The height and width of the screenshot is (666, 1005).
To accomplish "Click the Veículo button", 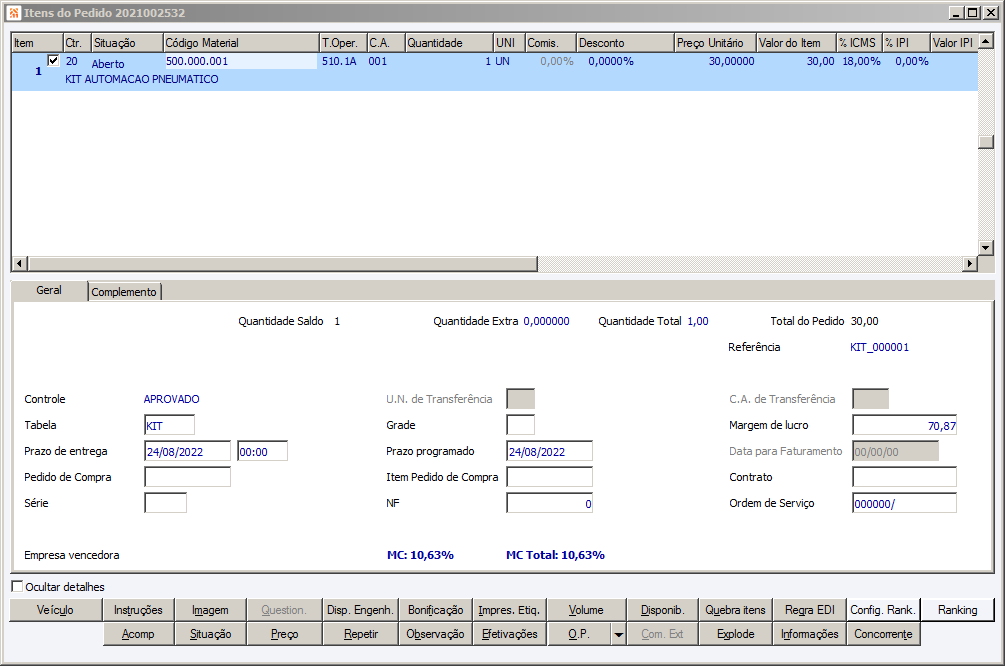I will (56, 610).
